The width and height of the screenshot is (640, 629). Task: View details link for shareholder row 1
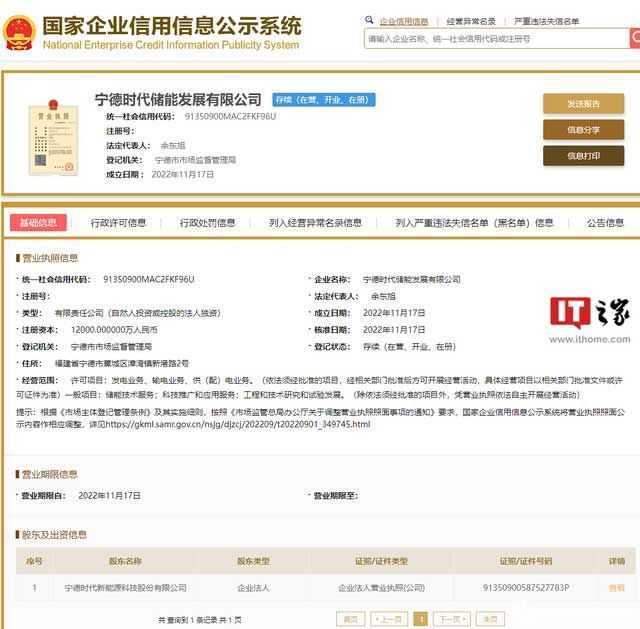pyautogui.click(x=616, y=588)
